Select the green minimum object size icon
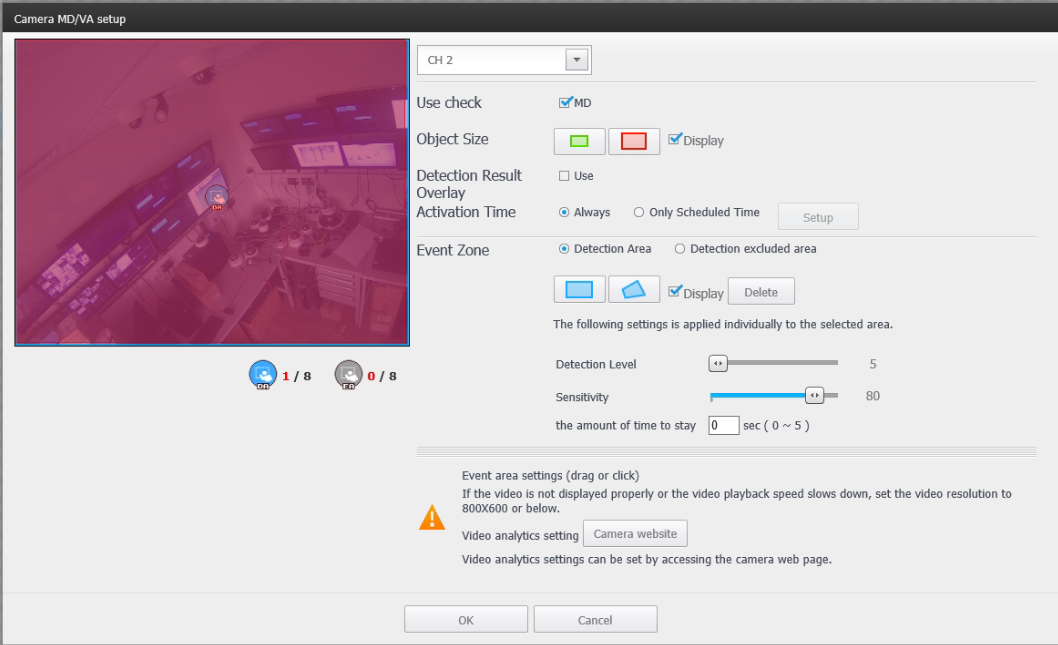The image size is (1058, 645). pos(579,141)
